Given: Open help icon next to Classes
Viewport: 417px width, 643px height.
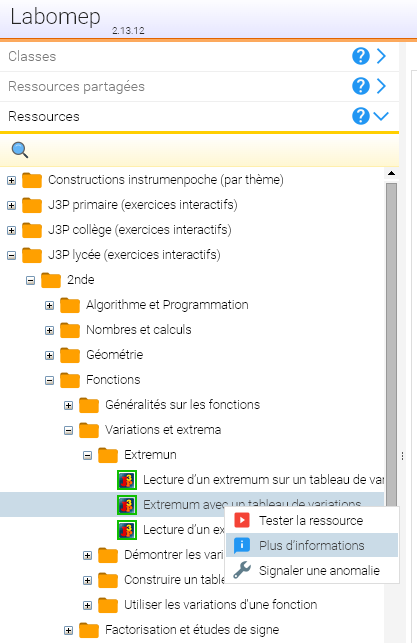Looking at the screenshot, I should 361,56.
